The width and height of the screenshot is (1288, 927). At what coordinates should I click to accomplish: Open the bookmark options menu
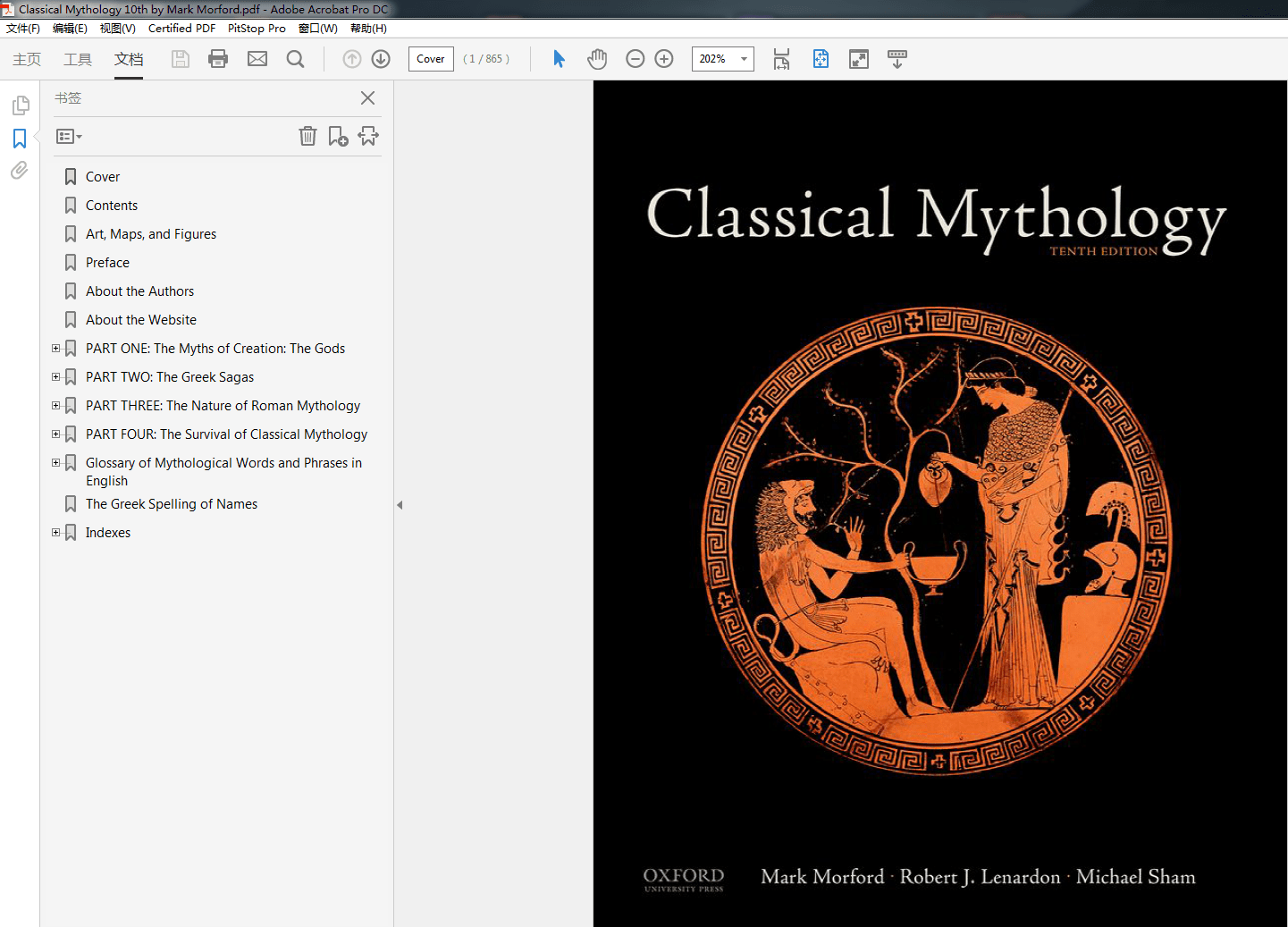click(68, 136)
